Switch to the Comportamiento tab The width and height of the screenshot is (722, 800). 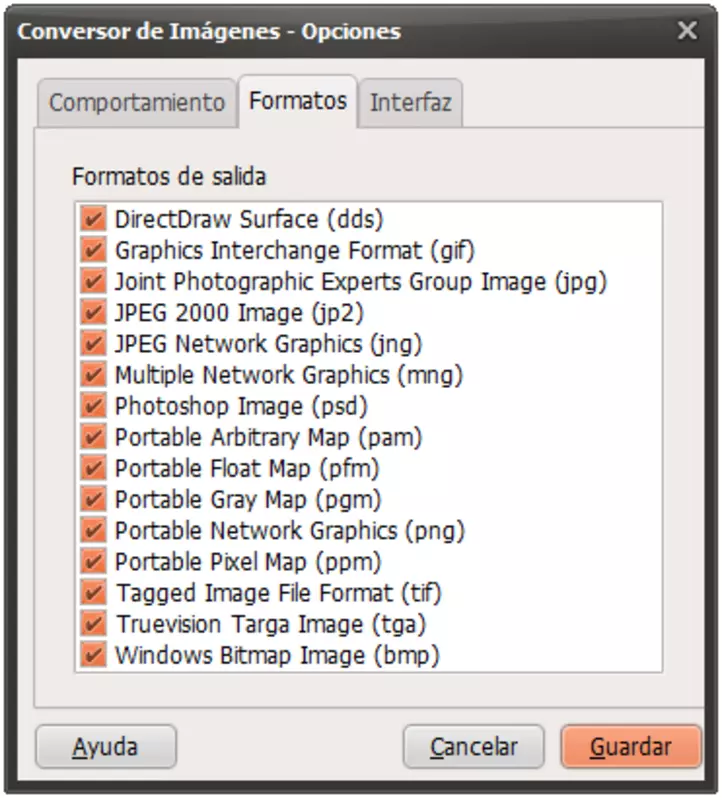(137, 103)
